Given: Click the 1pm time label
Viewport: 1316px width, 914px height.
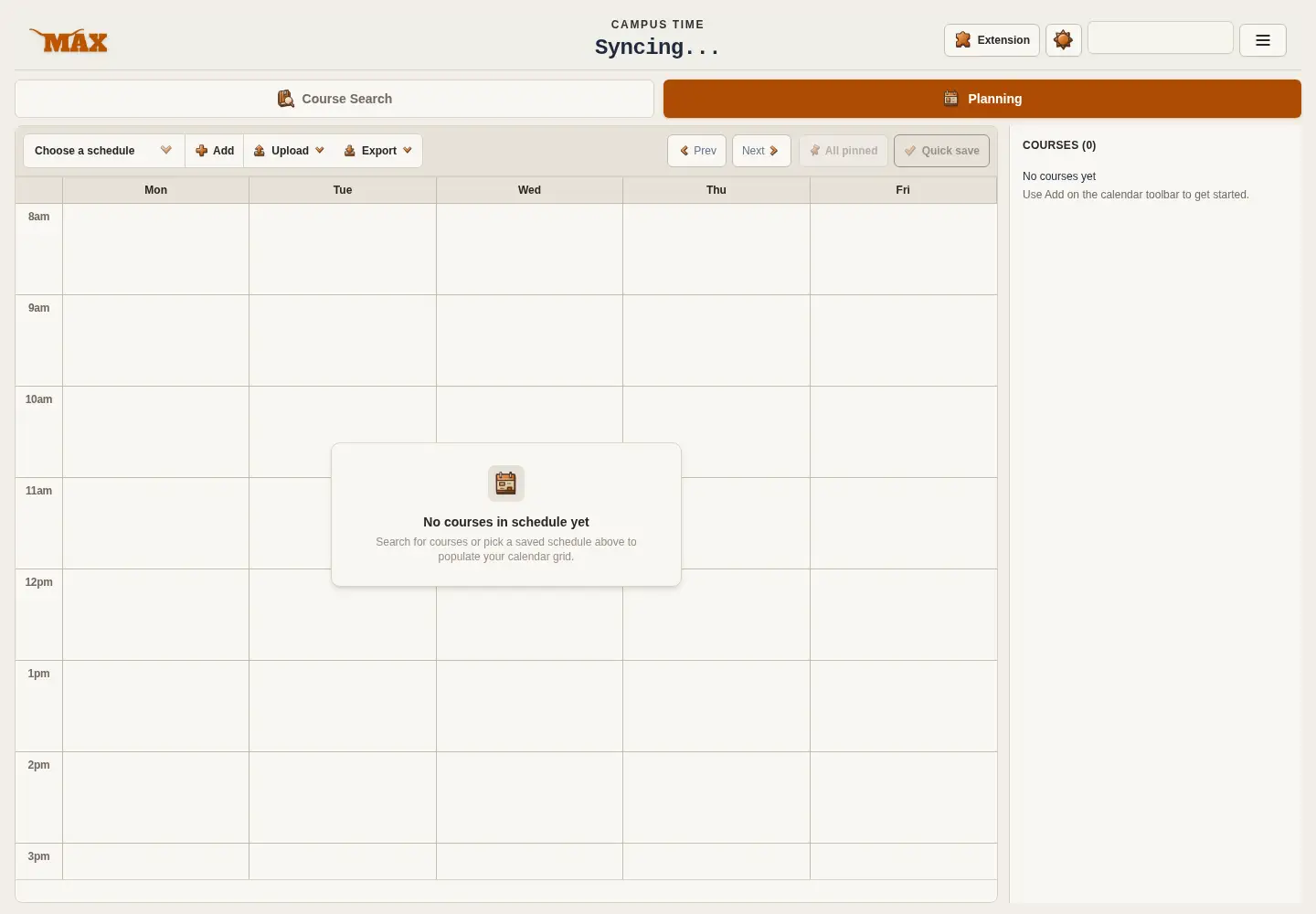Looking at the screenshot, I should tap(39, 674).
